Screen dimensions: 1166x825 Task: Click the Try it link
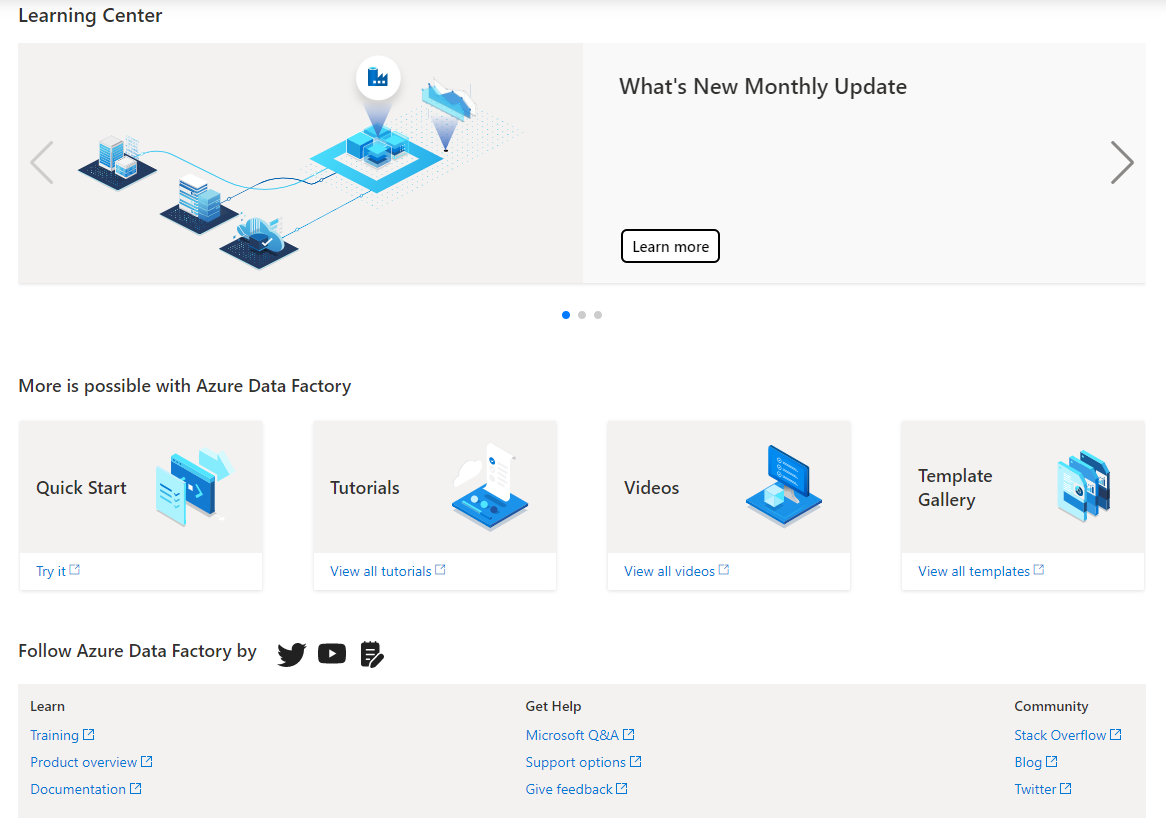tap(58, 571)
